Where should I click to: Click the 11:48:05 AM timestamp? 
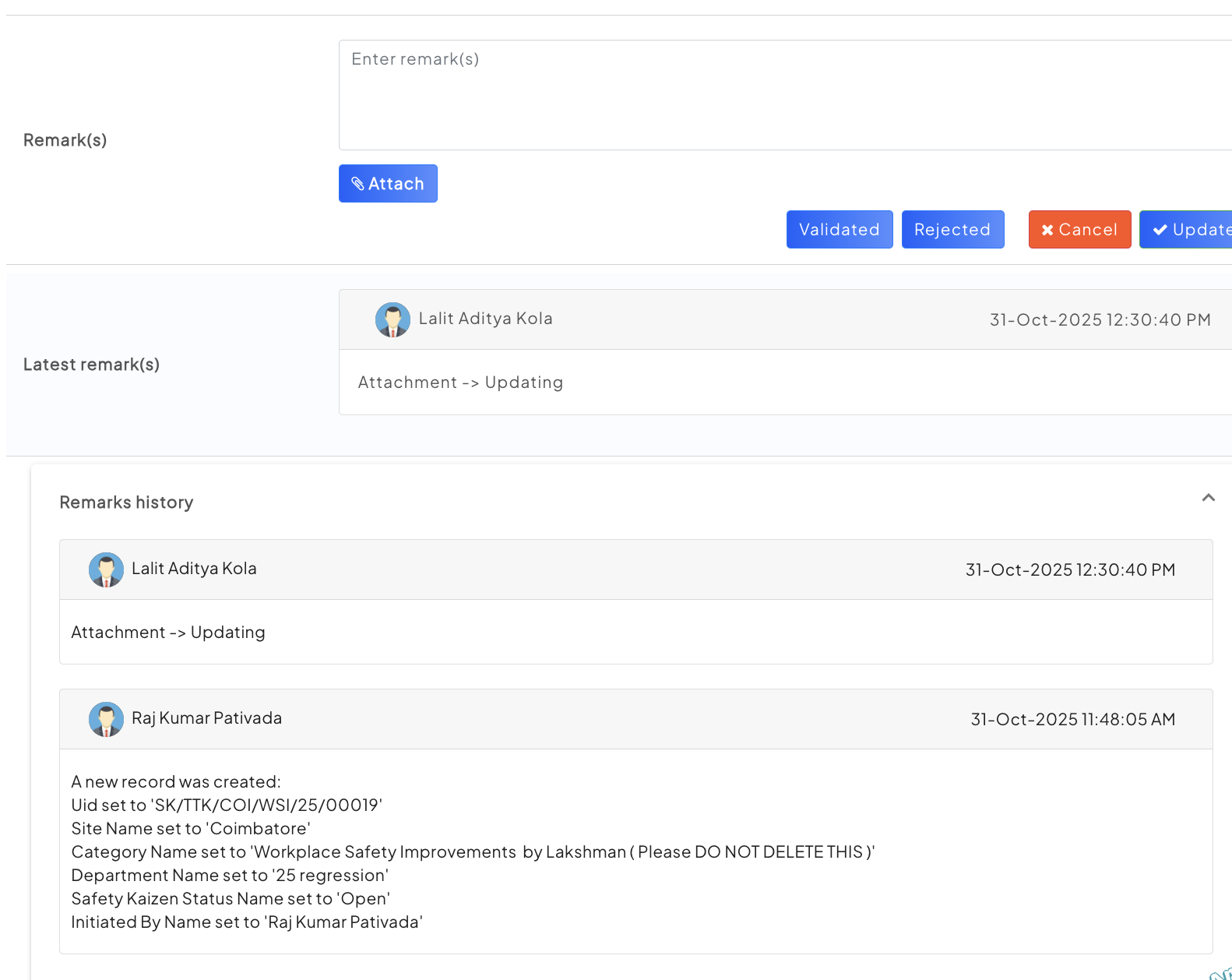point(1072,720)
